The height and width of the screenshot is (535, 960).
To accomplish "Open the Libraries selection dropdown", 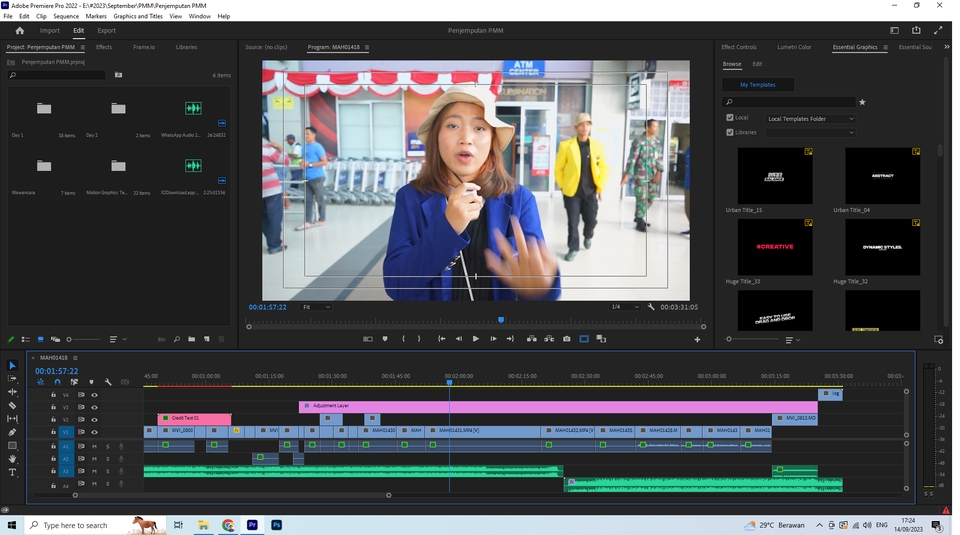I will (810, 133).
